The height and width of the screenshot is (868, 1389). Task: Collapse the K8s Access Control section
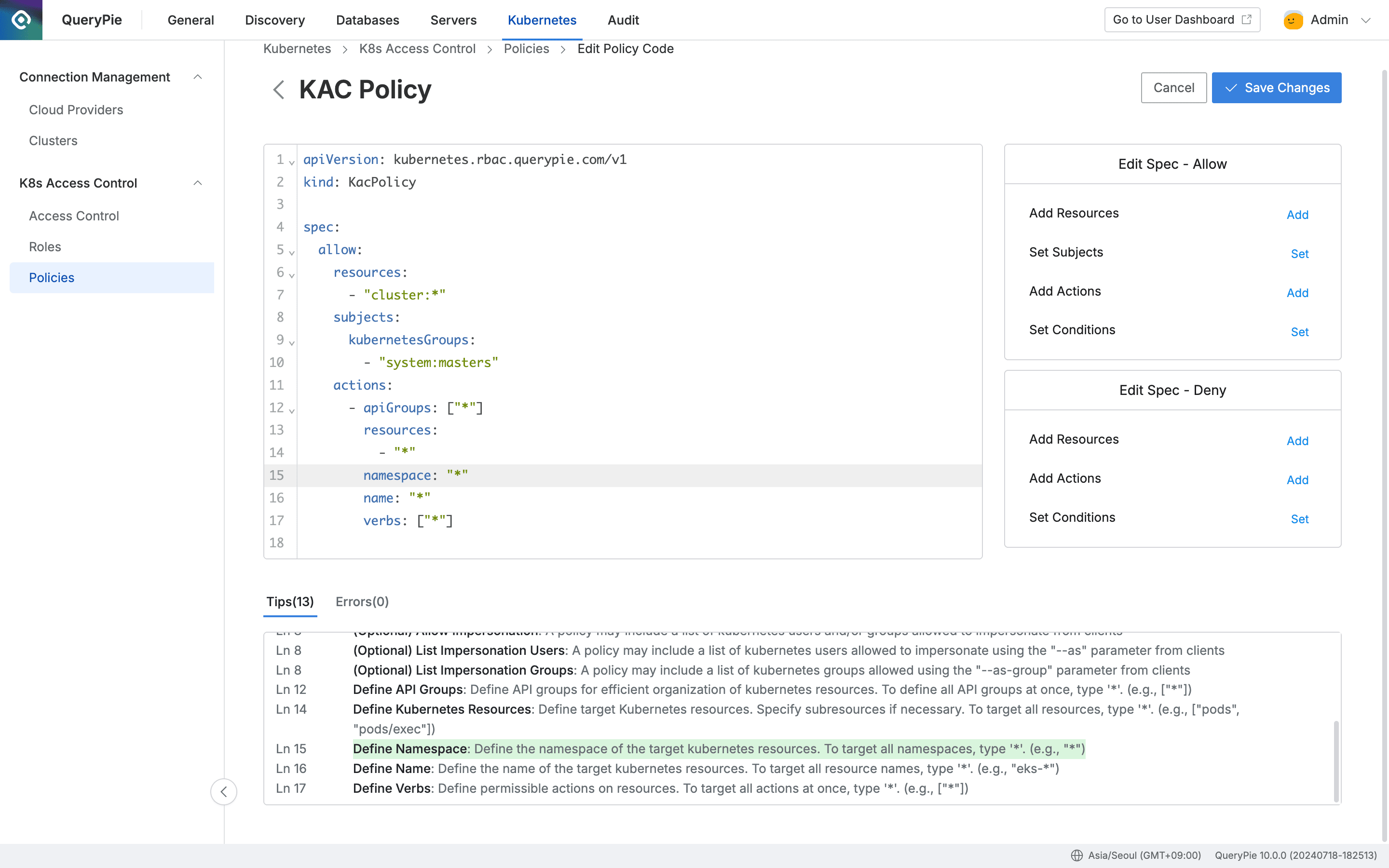(x=198, y=183)
